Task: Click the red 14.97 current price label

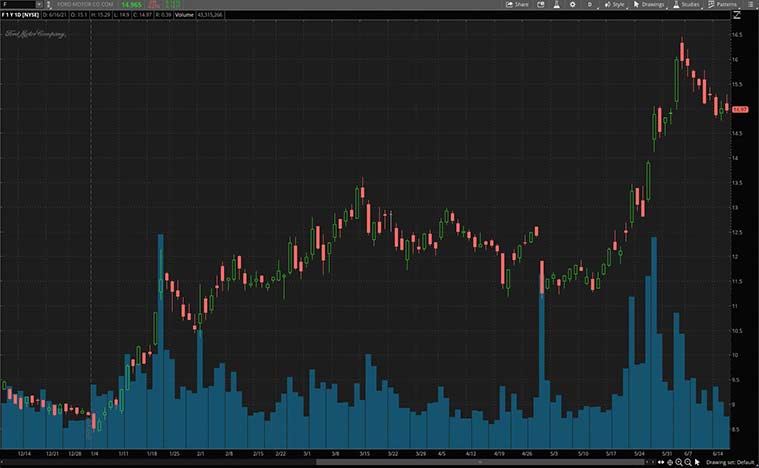Action: pos(740,109)
